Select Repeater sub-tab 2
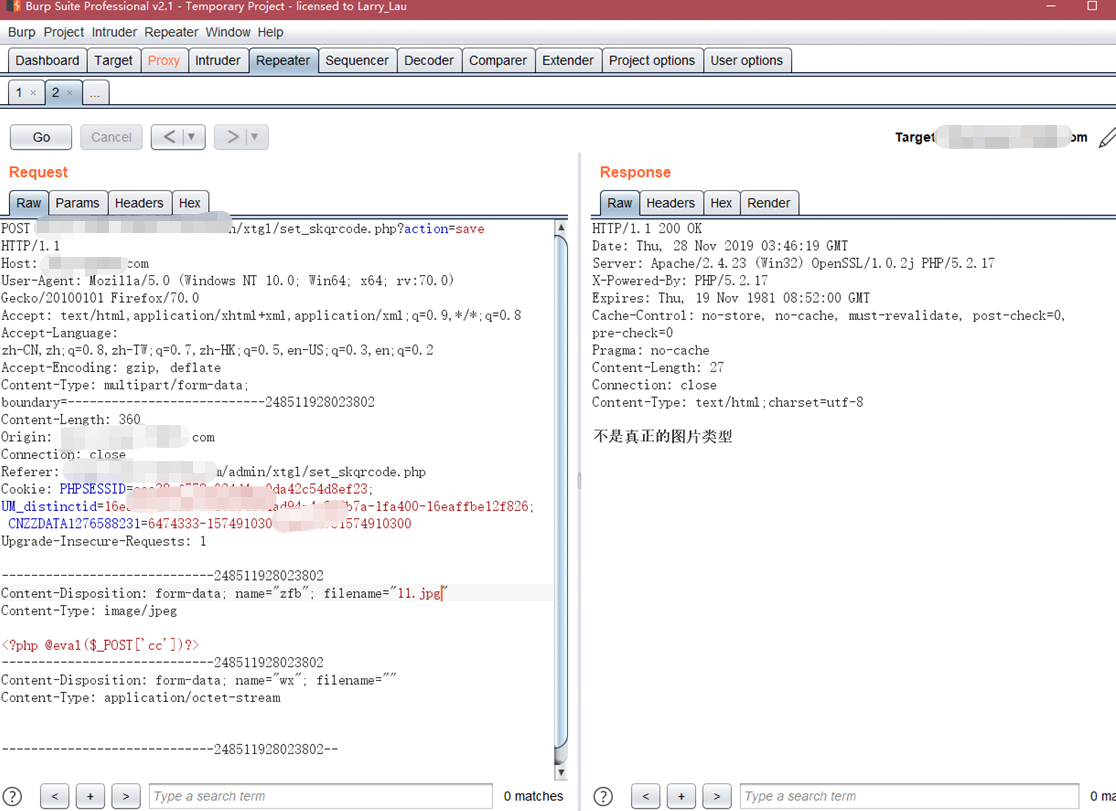This screenshot has height=811, width=1116. pyautogui.click(x=56, y=93)
